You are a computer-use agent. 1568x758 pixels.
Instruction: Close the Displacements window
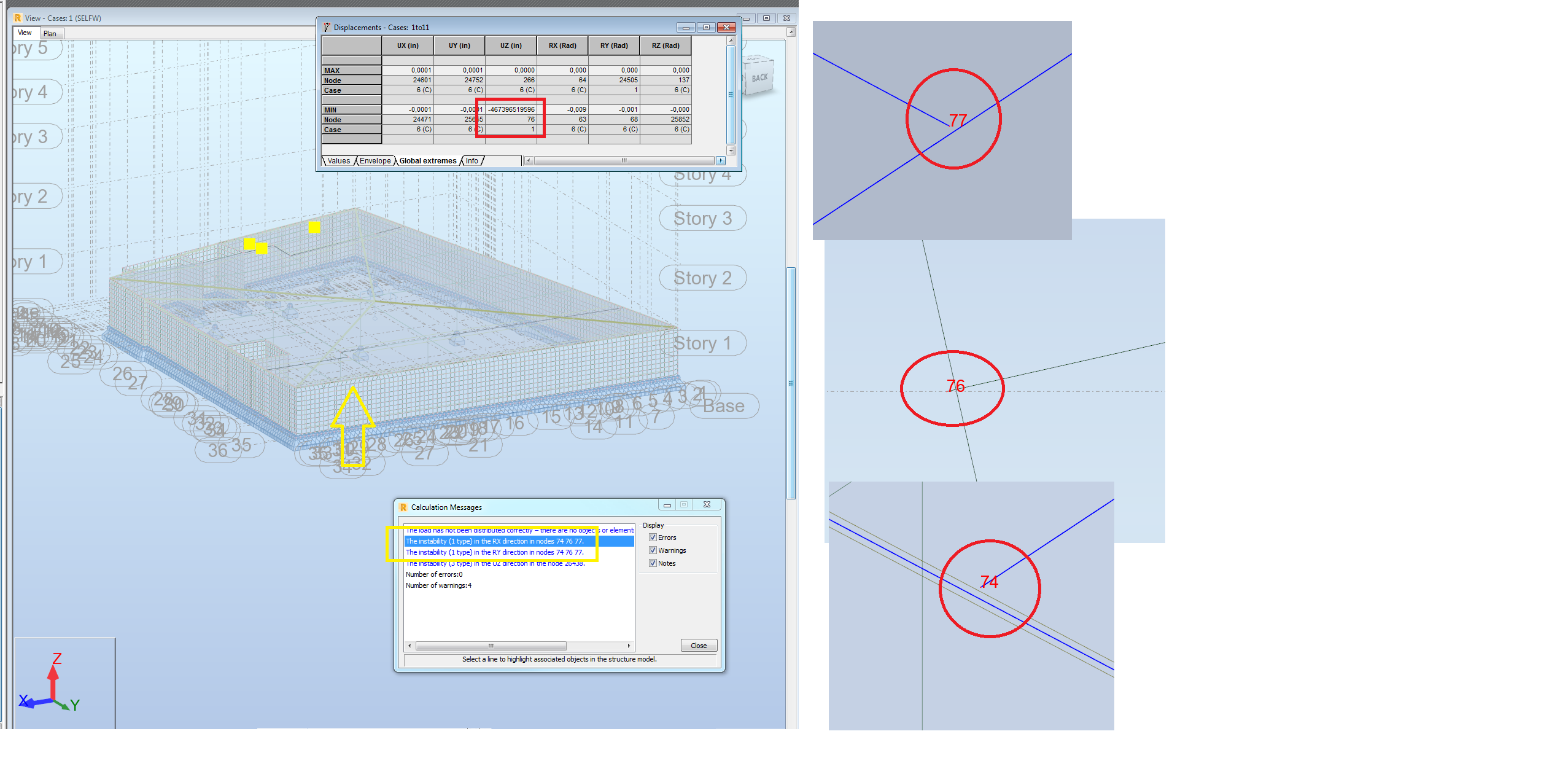point(726,28)
